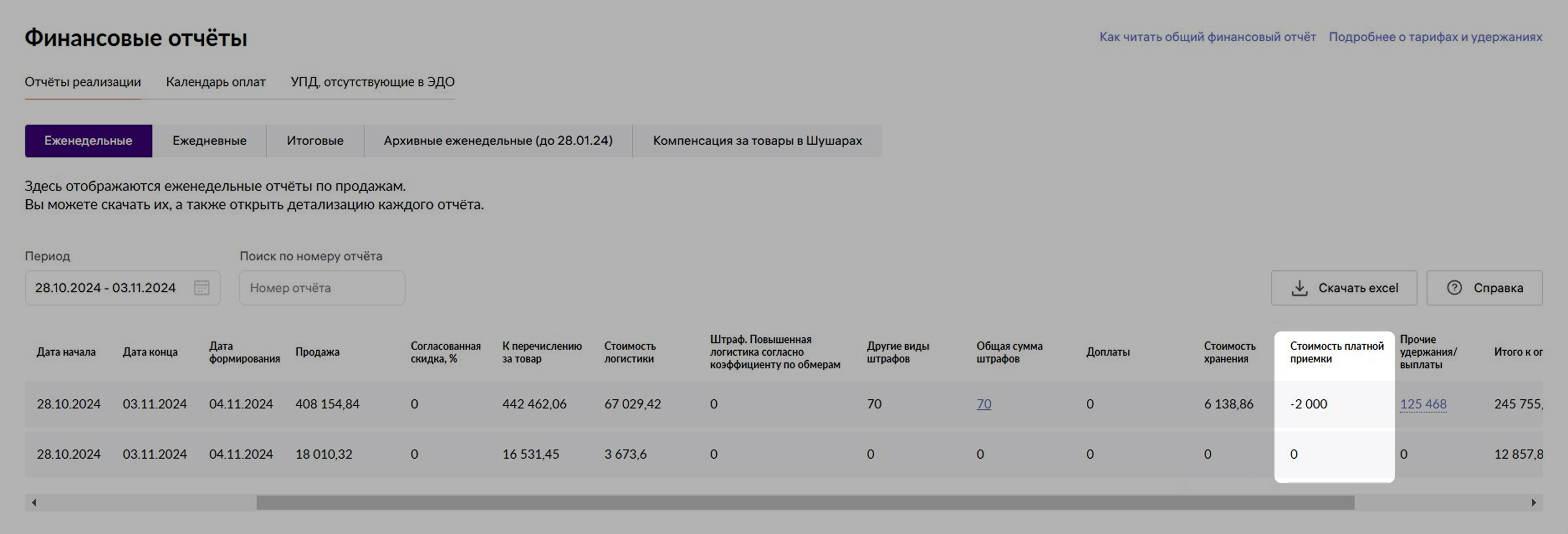Click the left arrow of horizontal scrollbar
This screenshot has width=1568, height=534.
click(34, 502)
